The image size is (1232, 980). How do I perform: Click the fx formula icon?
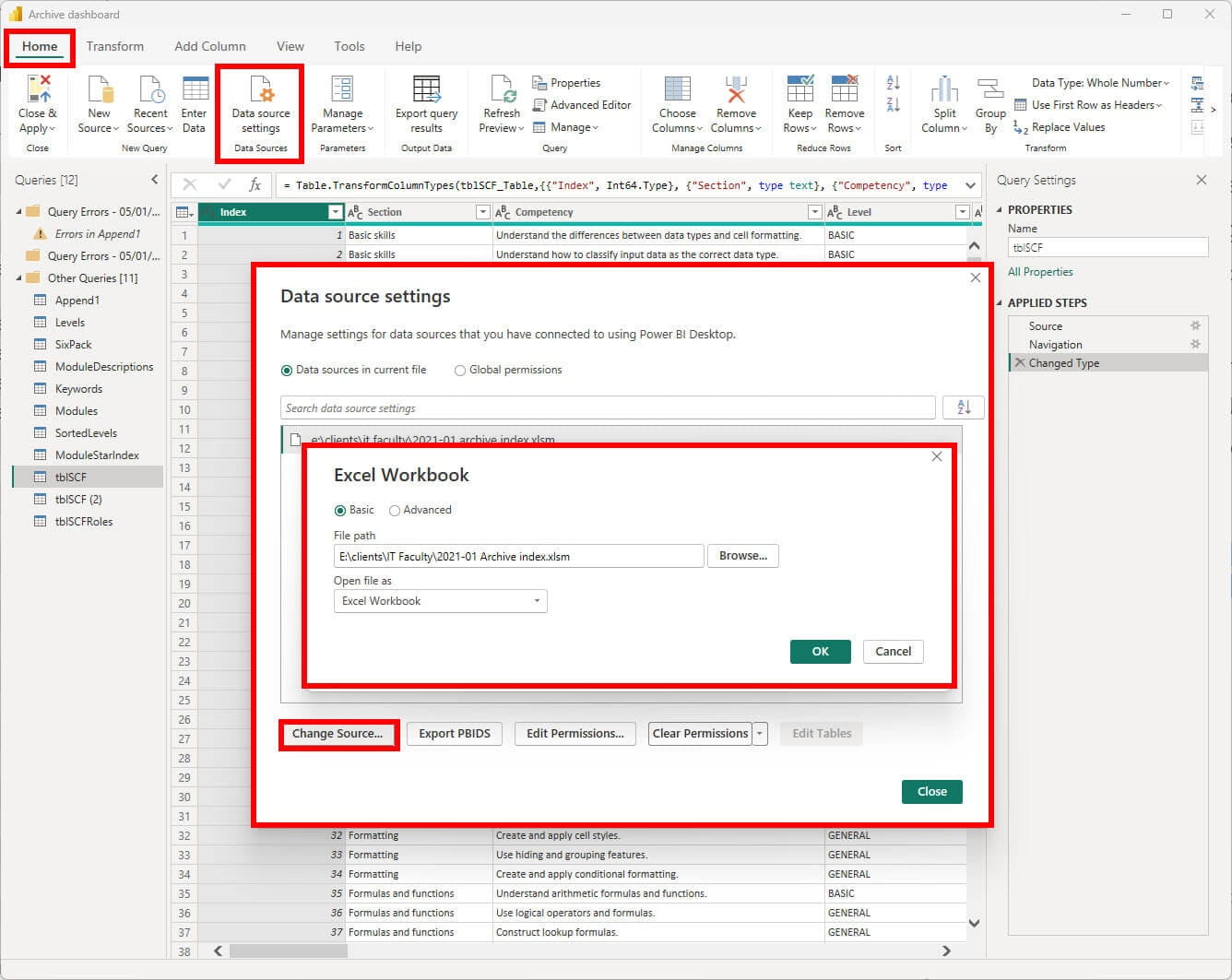coord(255,185)
